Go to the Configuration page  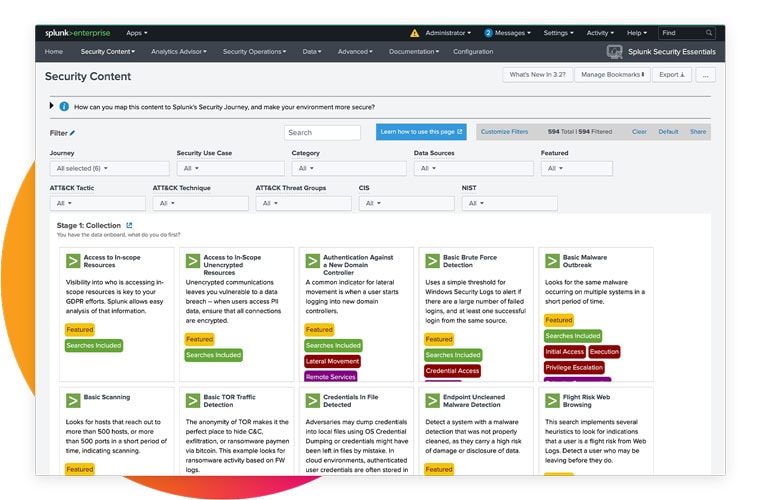pos(473,51)
